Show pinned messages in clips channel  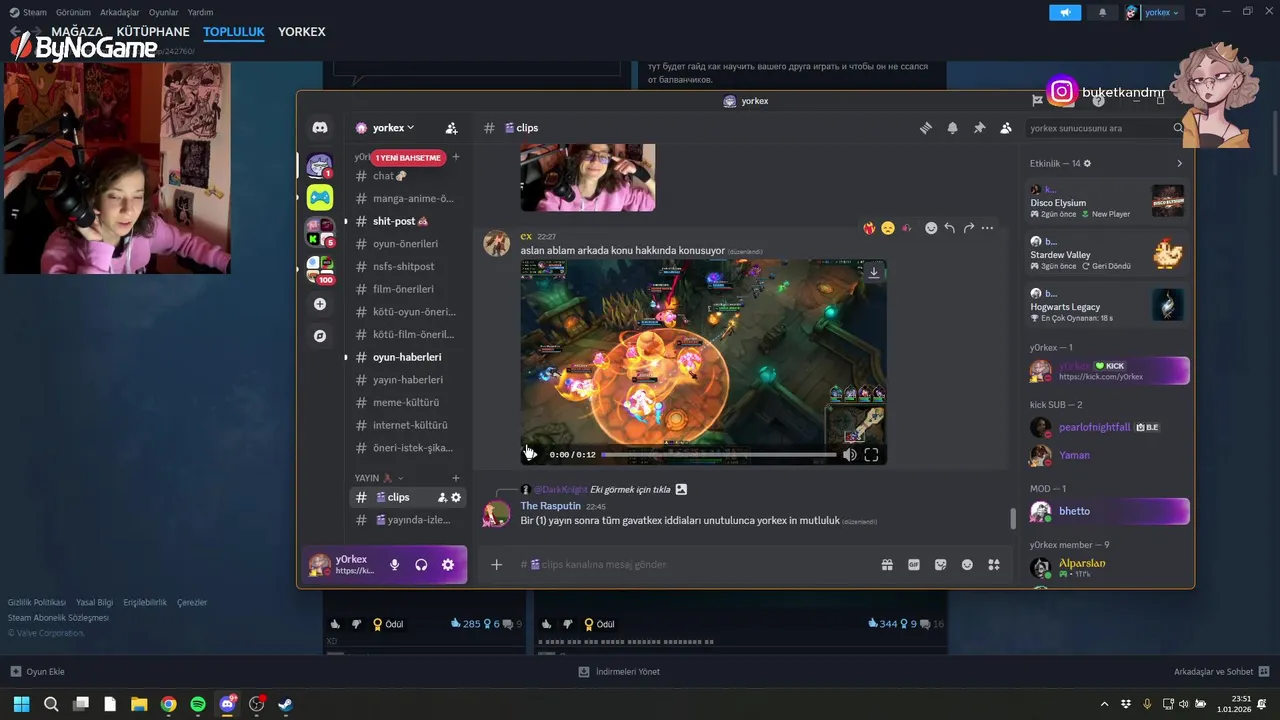pos(979,128)
